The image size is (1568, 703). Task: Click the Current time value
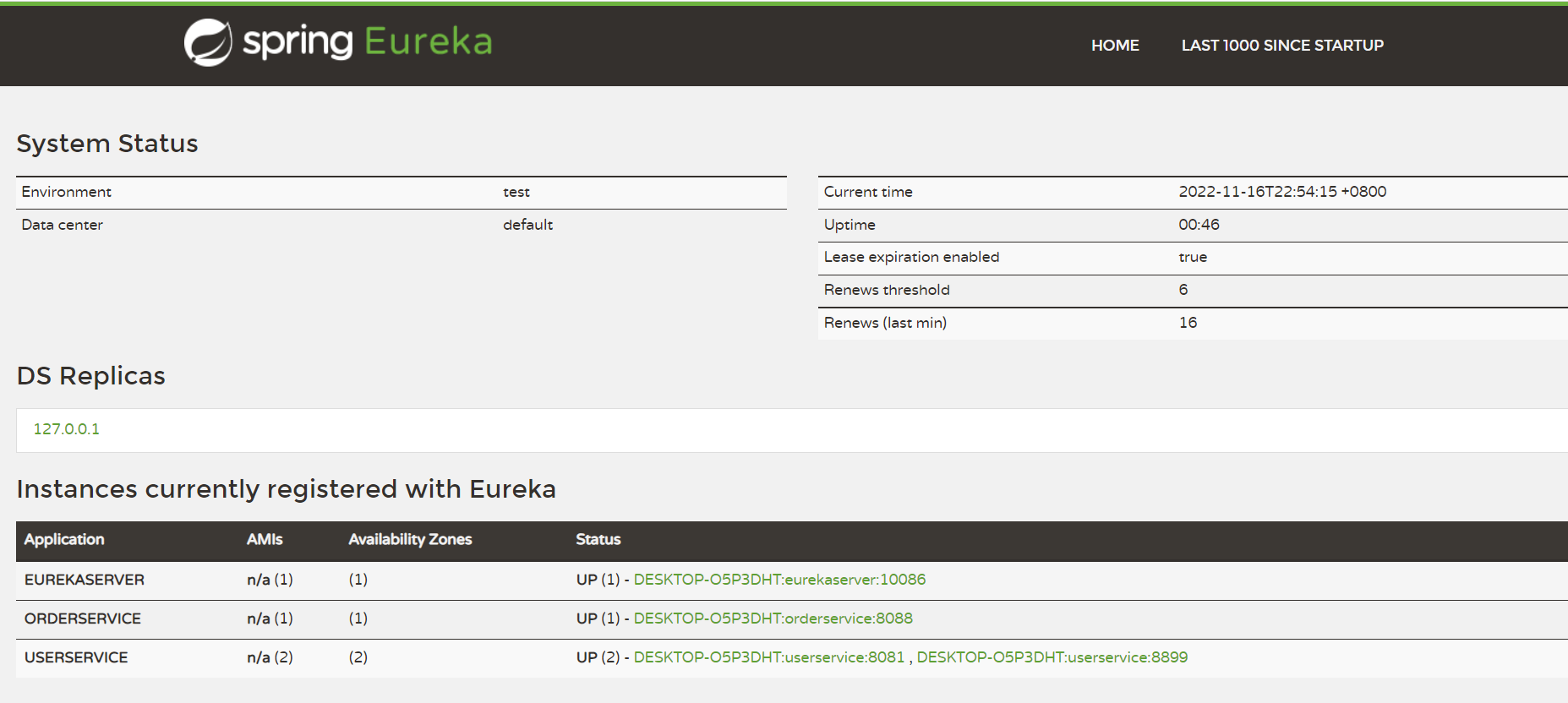1282,192
